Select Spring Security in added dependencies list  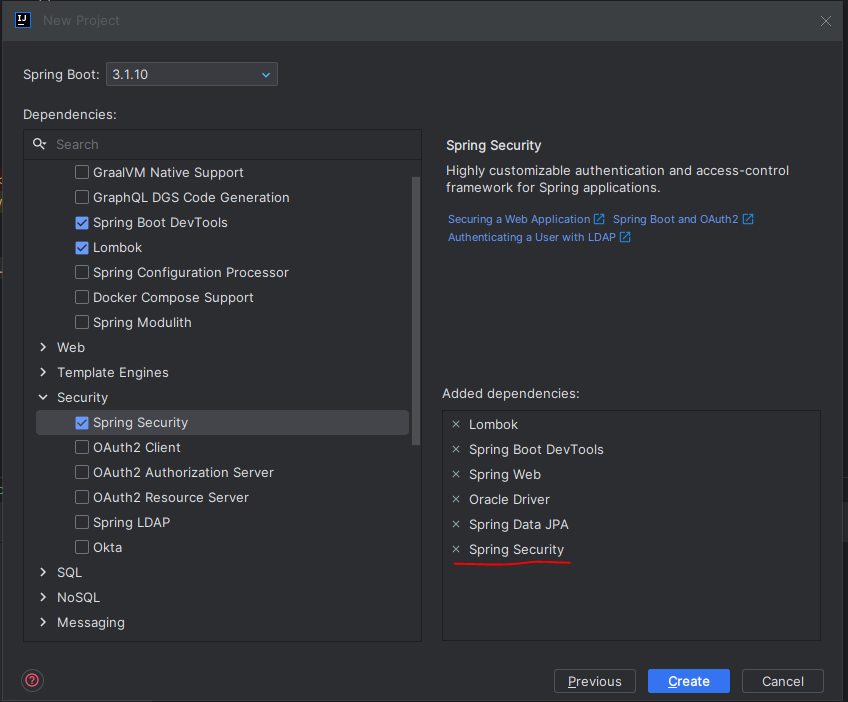pyautogui.click(x=516, y=549)
